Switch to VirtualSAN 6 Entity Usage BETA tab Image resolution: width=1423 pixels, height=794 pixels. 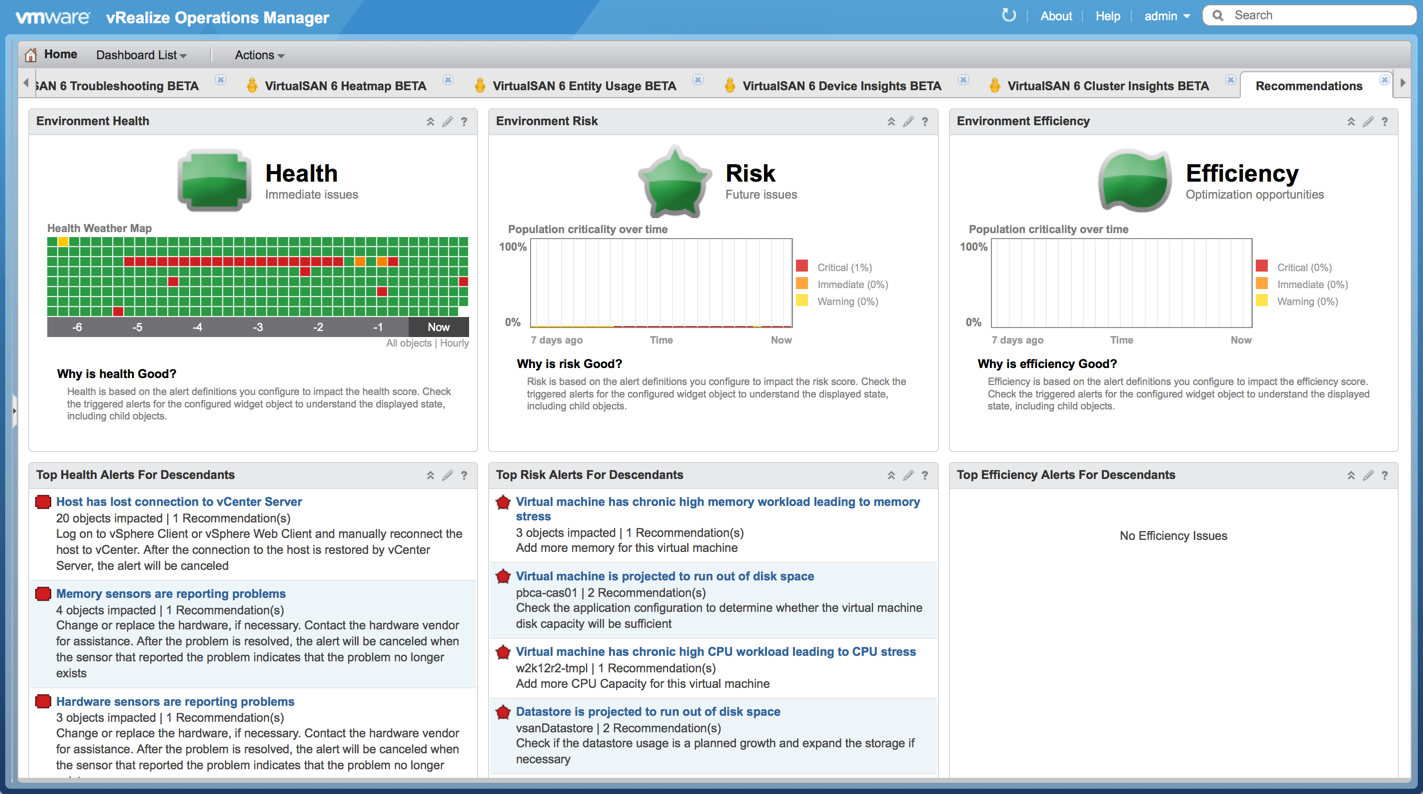[584, 86]
